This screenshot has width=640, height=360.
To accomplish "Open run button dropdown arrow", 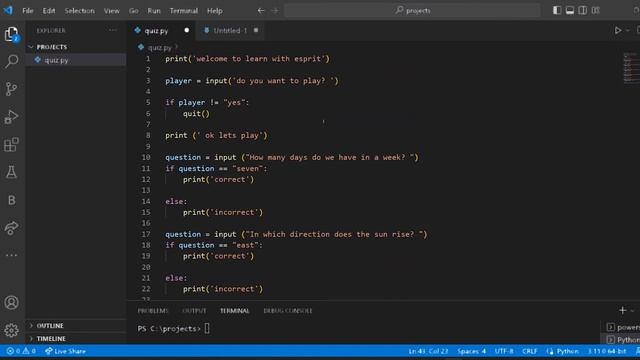I will pyautogui.click(x=628, y=31).
